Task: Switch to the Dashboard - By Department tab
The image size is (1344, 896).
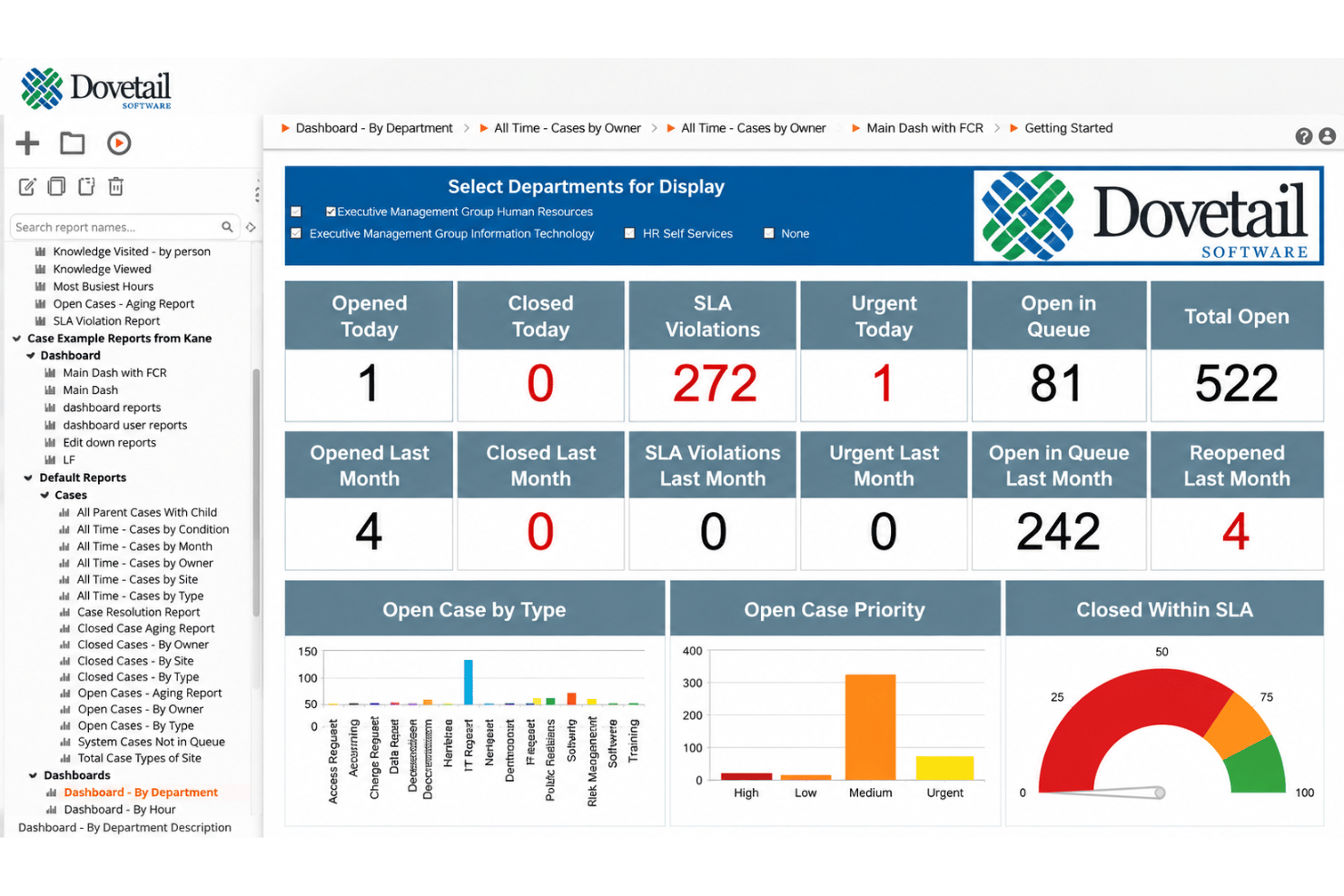Action: (x=367, y=128)
